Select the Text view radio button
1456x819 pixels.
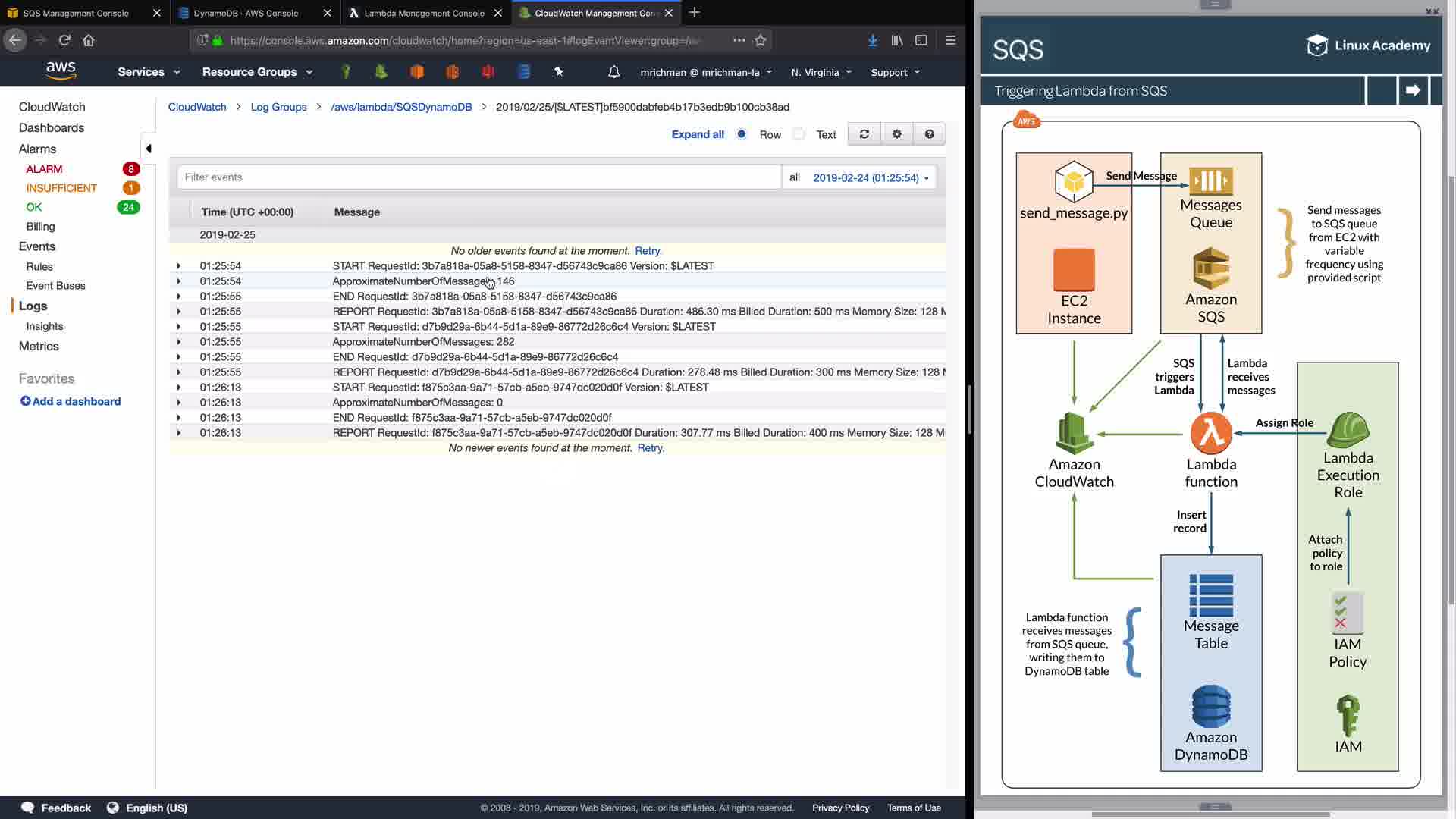[799, 134]
